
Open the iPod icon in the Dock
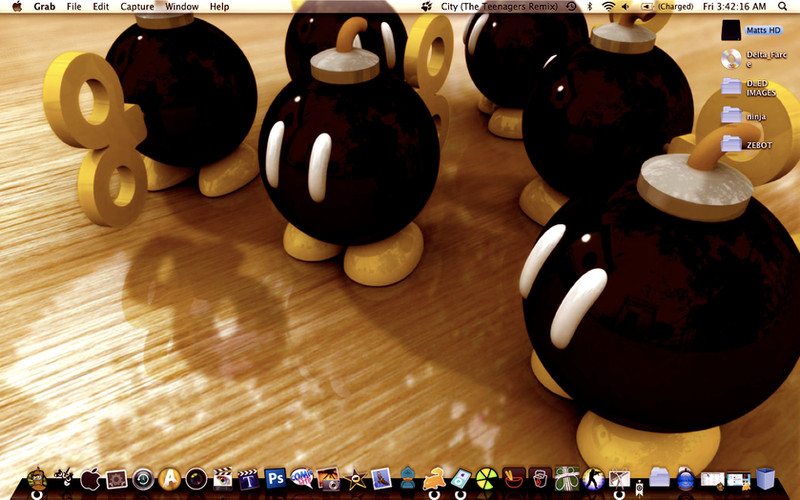(460, 479)
